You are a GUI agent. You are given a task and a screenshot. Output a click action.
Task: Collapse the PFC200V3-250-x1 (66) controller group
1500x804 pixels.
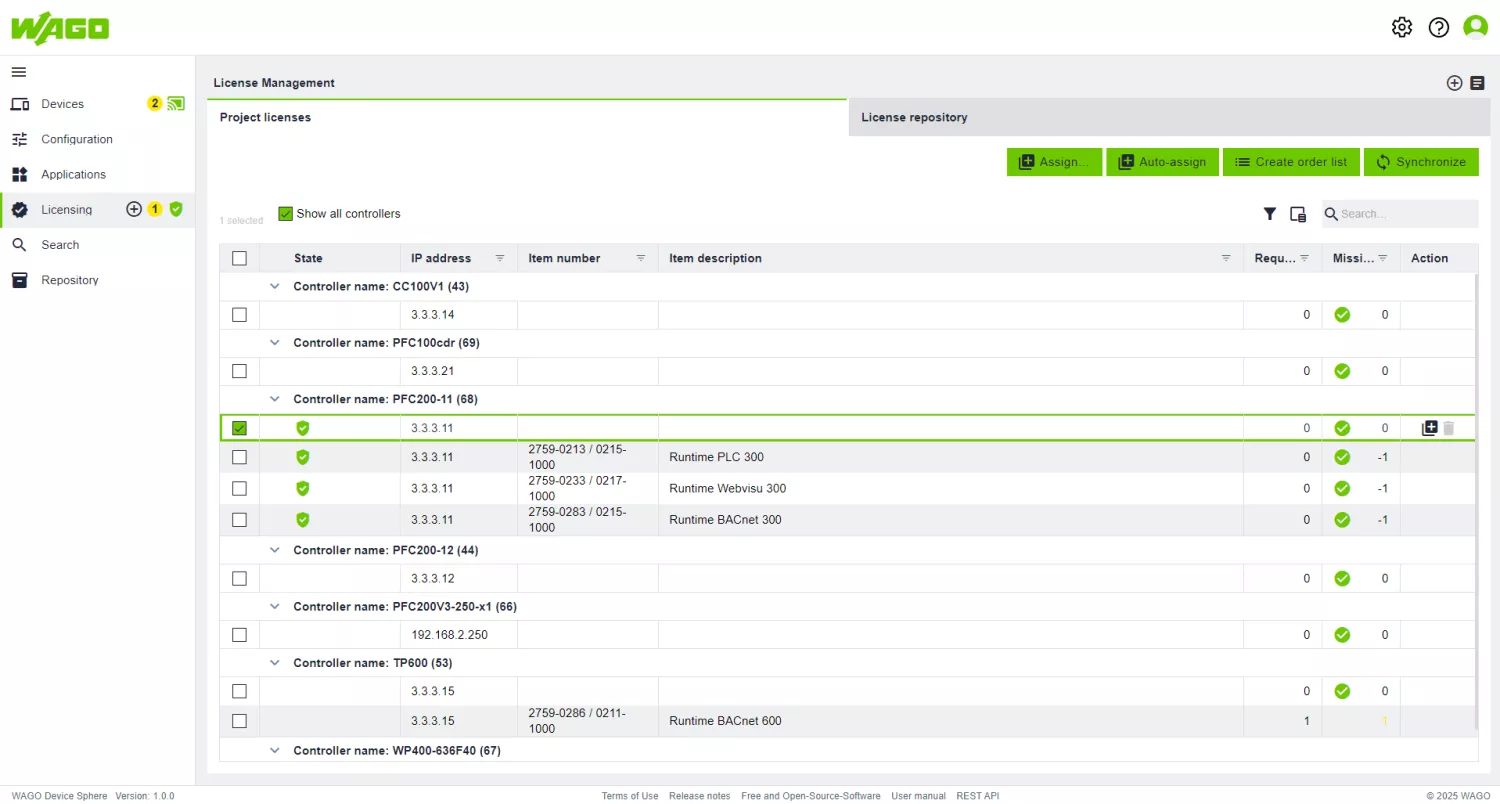[x=275, y=606]
